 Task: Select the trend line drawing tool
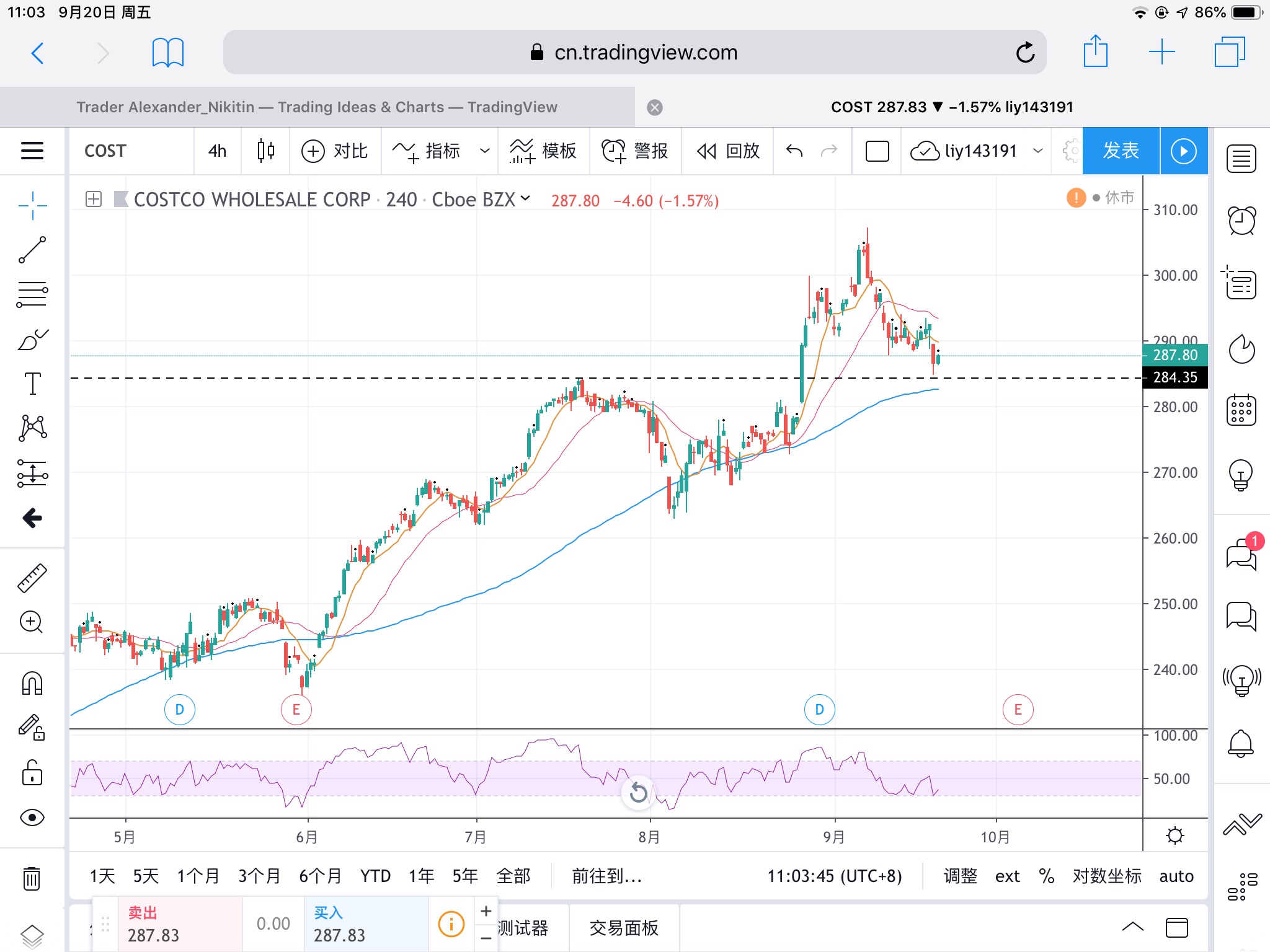(x=32, y=249)
